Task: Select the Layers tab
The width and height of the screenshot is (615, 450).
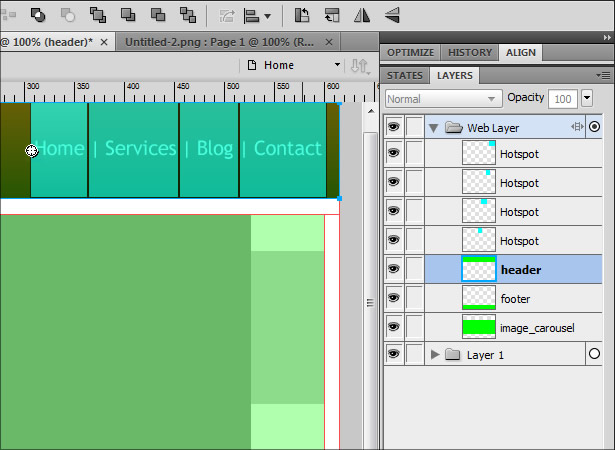Action: pyautogui.click(x=455, y=75)
